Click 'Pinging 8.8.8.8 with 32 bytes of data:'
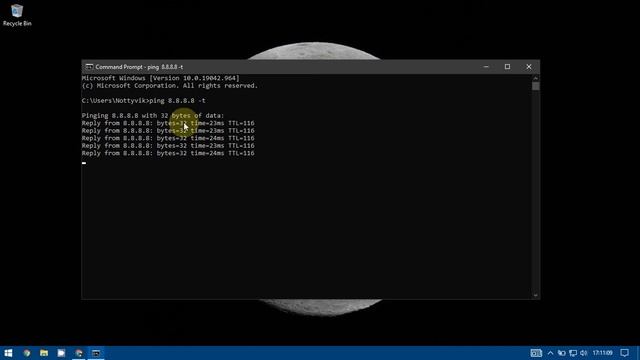 pyautogui.click(x=153, y=116)
